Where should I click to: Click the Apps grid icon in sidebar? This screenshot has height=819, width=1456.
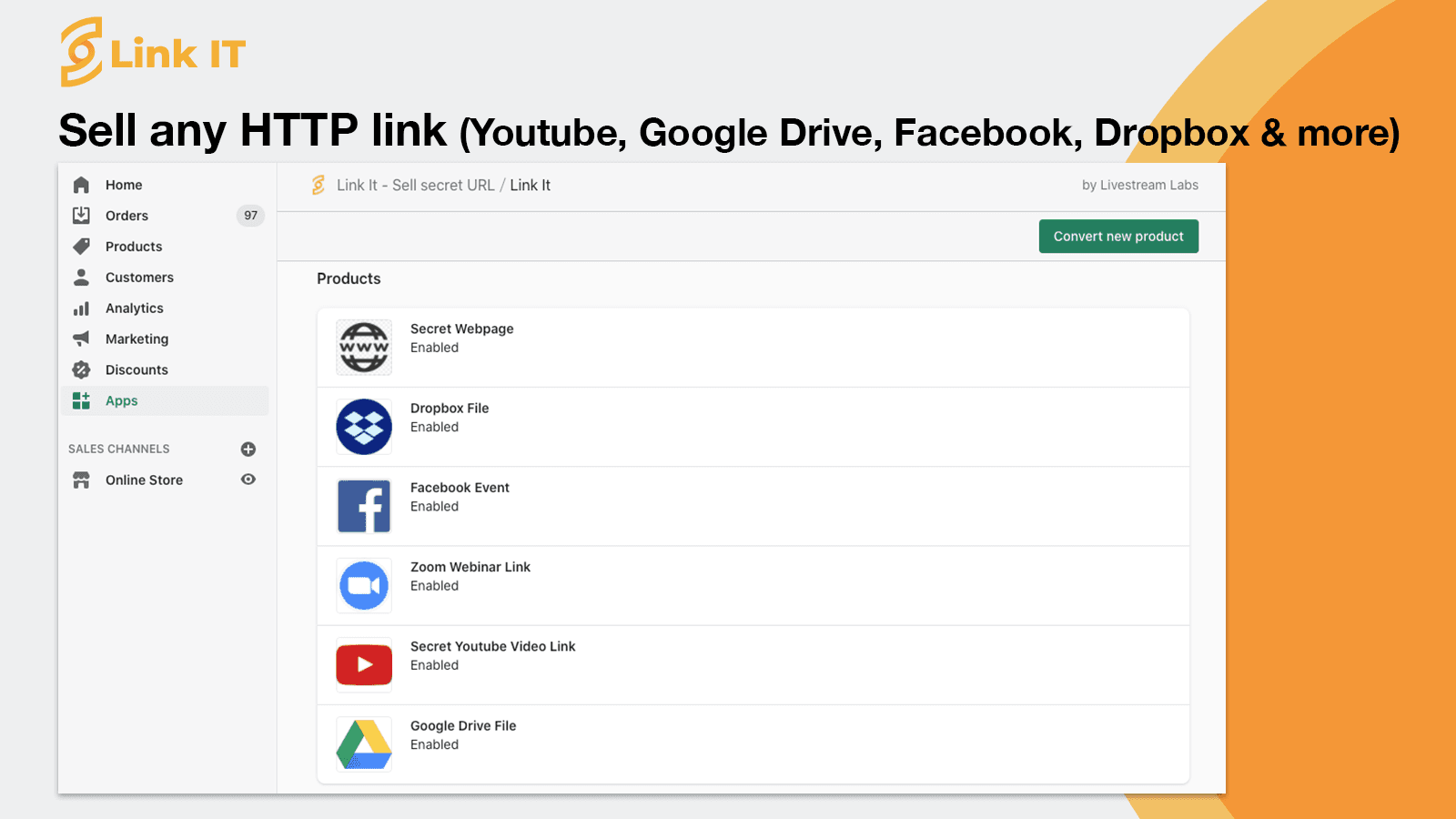coord(81,400)
